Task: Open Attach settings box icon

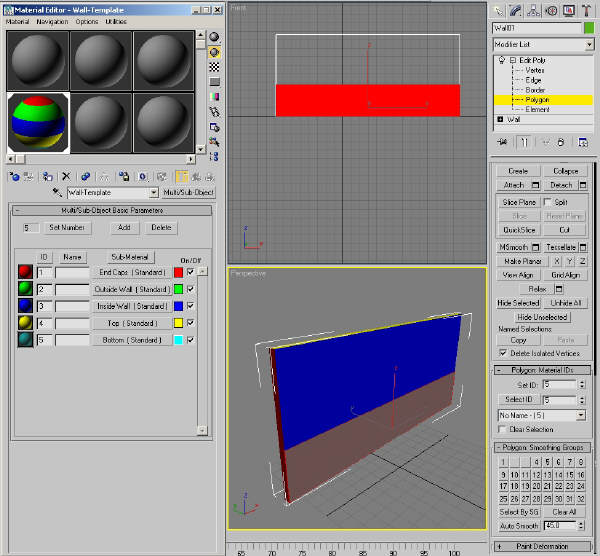Action: tap(536, 185)
